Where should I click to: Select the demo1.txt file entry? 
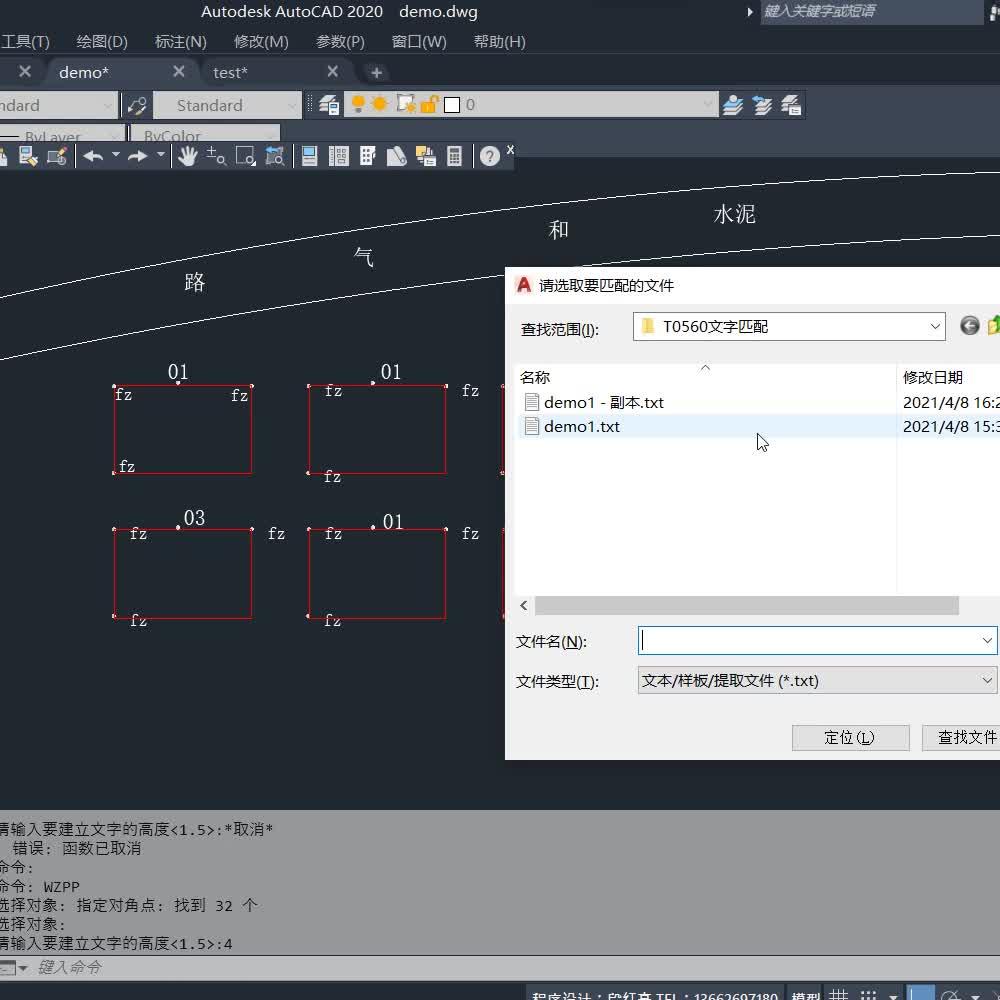[582, 426]
